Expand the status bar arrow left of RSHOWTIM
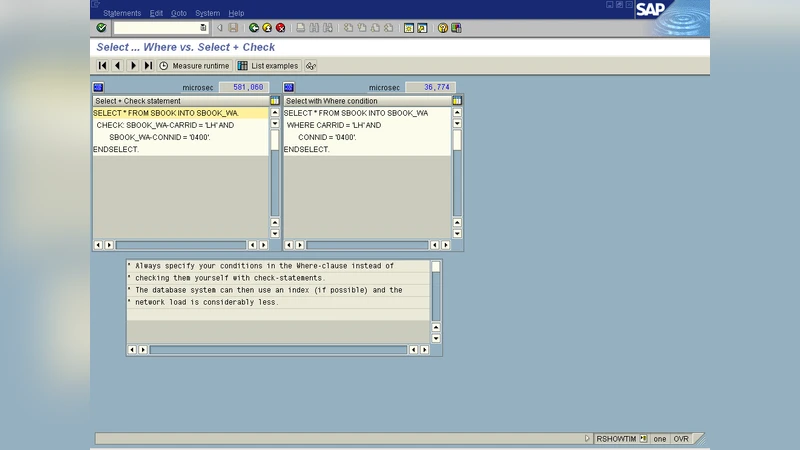The height and width of the screenshot is (450, 800). (587, 439)
